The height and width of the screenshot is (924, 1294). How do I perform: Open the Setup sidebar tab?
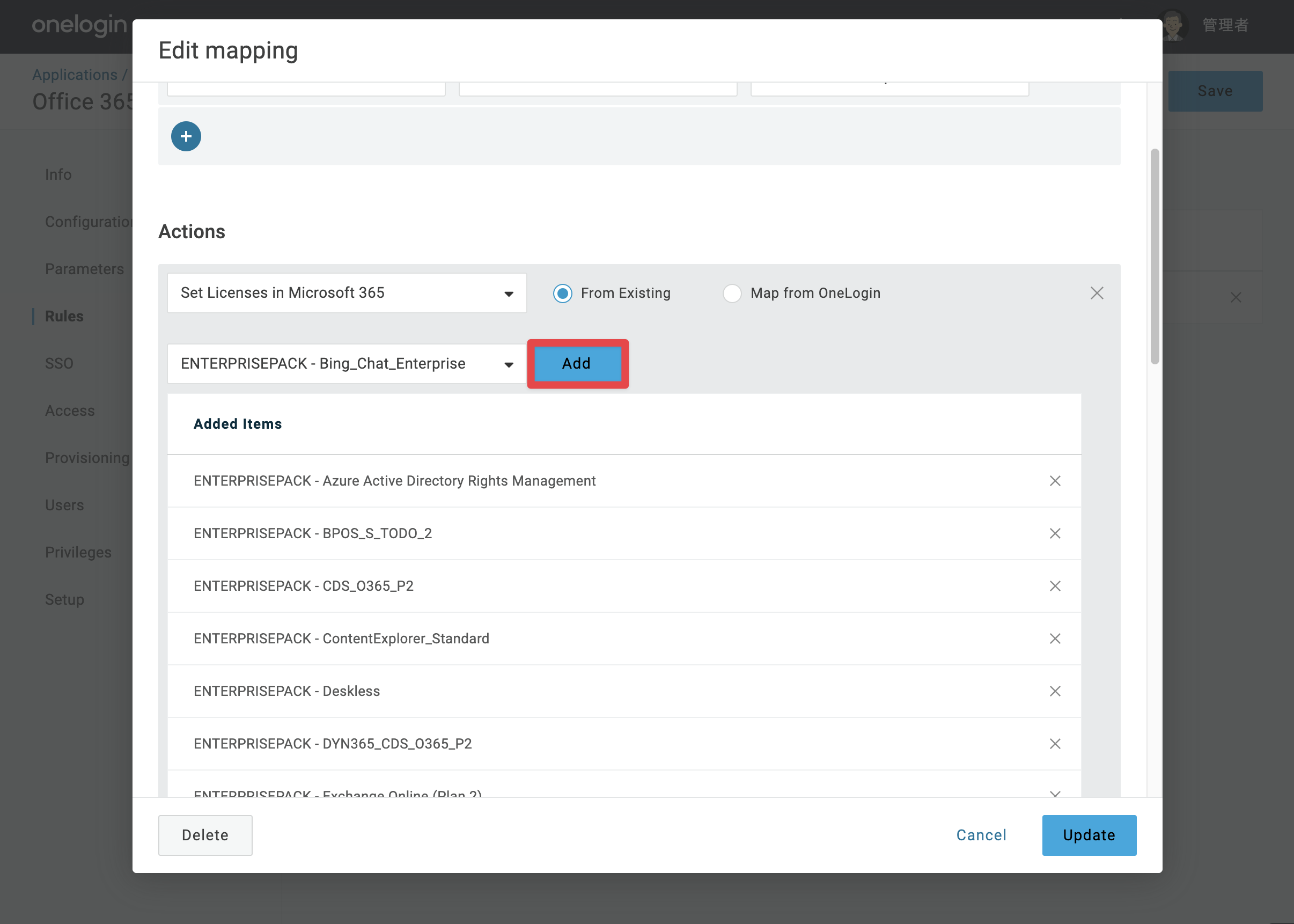64,600
